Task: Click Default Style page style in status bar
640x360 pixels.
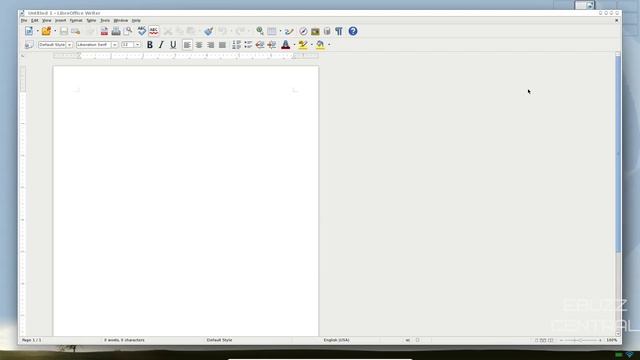Action: click(x=219, y=340)
